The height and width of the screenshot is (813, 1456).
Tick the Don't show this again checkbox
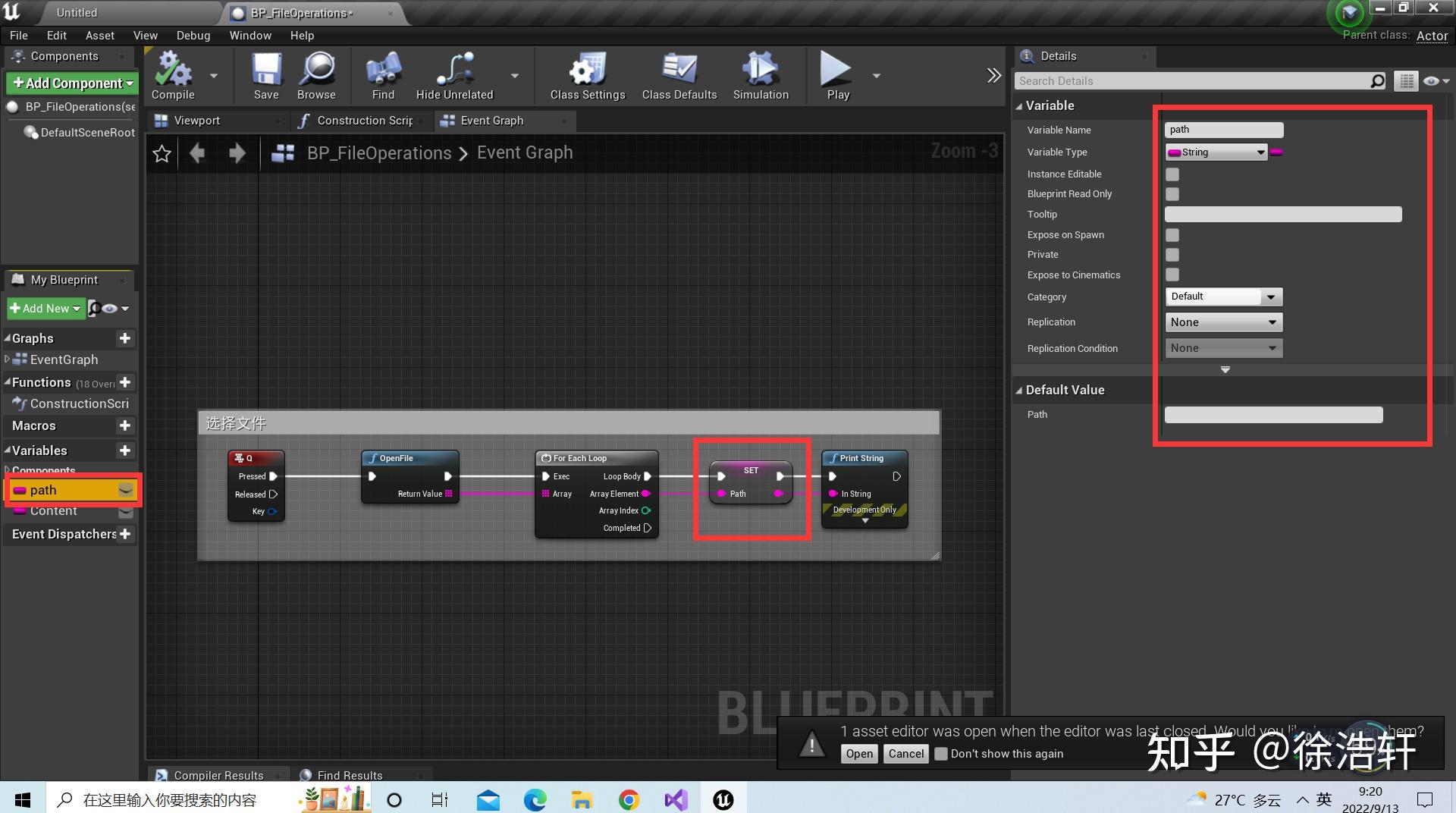click(941, 753)
